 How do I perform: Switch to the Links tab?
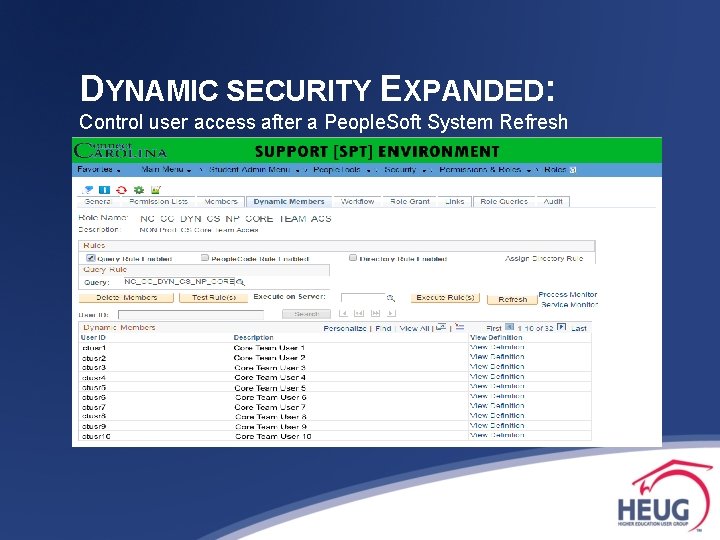tap(455, 202)
